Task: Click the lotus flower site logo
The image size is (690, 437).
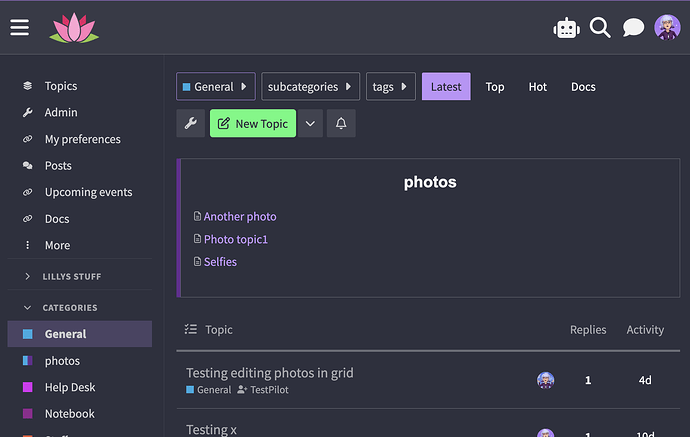Action: 74,28
